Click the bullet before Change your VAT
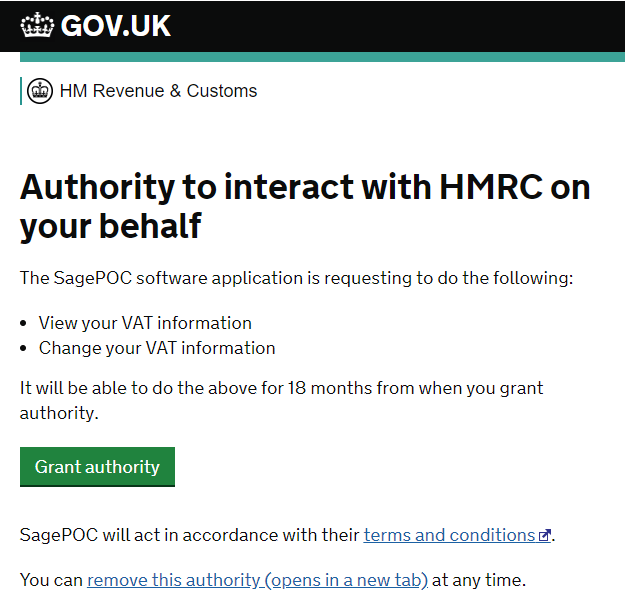Image resolution: width=625 pixels, height=613 pixels. pyautogui.click(x=24, y=349)
